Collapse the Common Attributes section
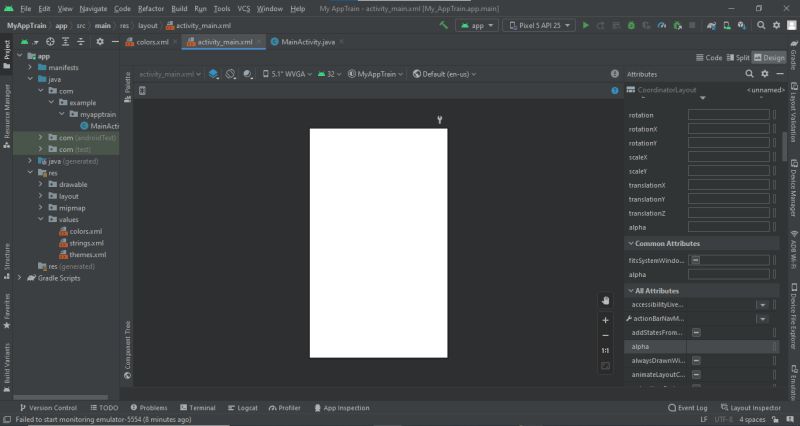The image size is (800, 426). 631,243
